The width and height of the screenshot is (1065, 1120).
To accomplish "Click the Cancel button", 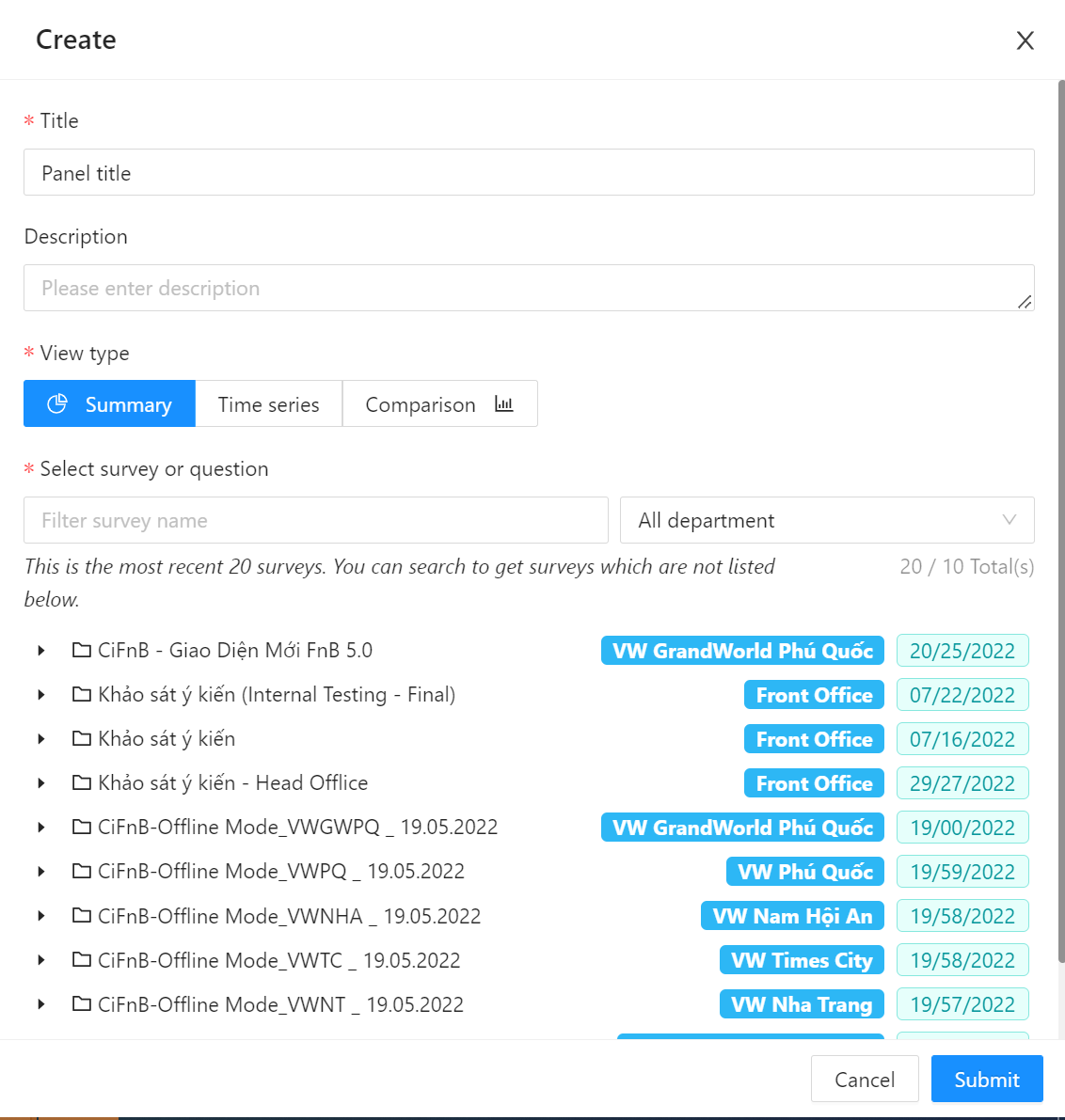I will pyautogui.click(x=864, y=1079).
